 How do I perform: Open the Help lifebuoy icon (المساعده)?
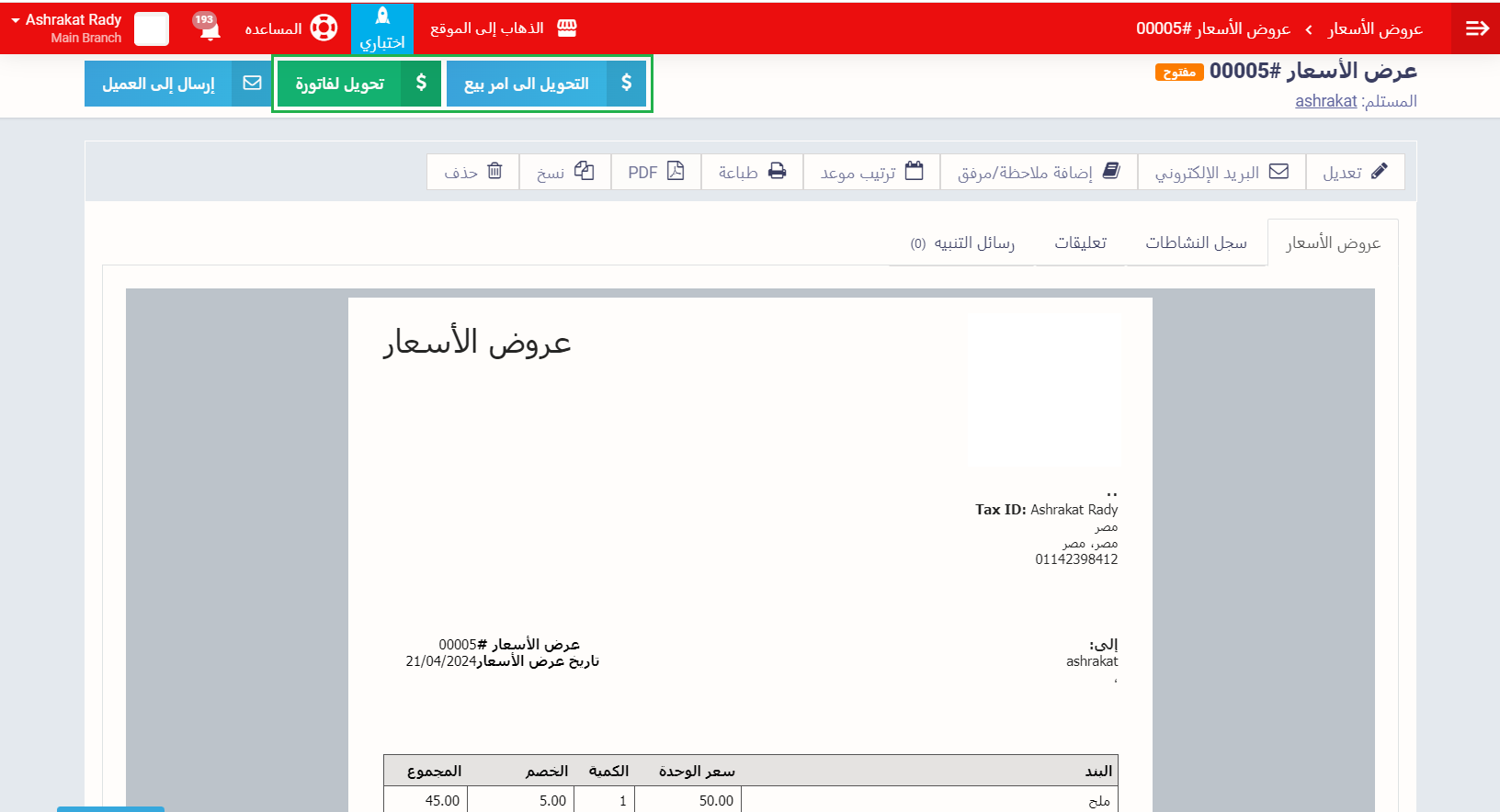click(324, 28)
